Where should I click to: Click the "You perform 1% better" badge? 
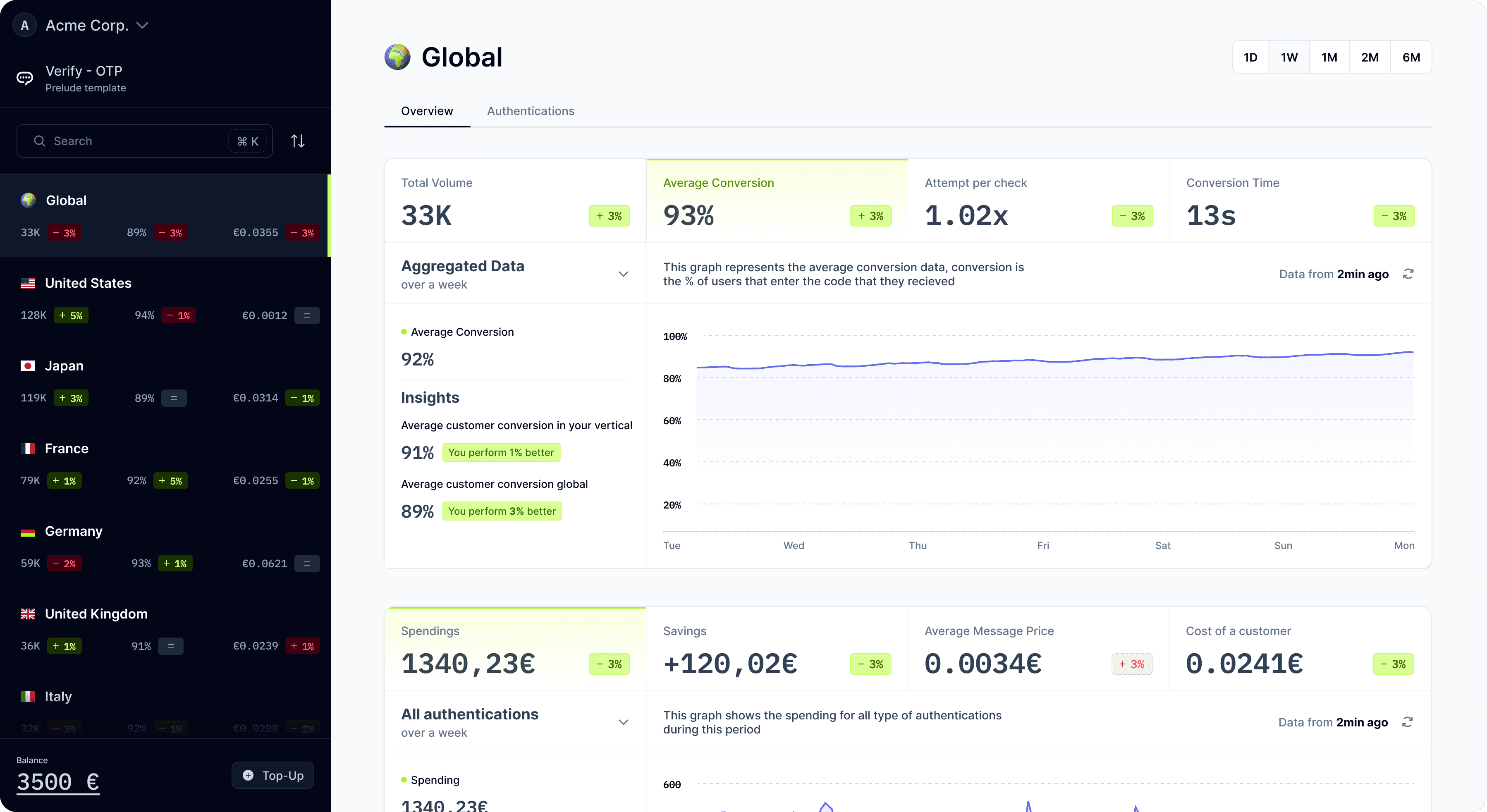pos(501,452)
